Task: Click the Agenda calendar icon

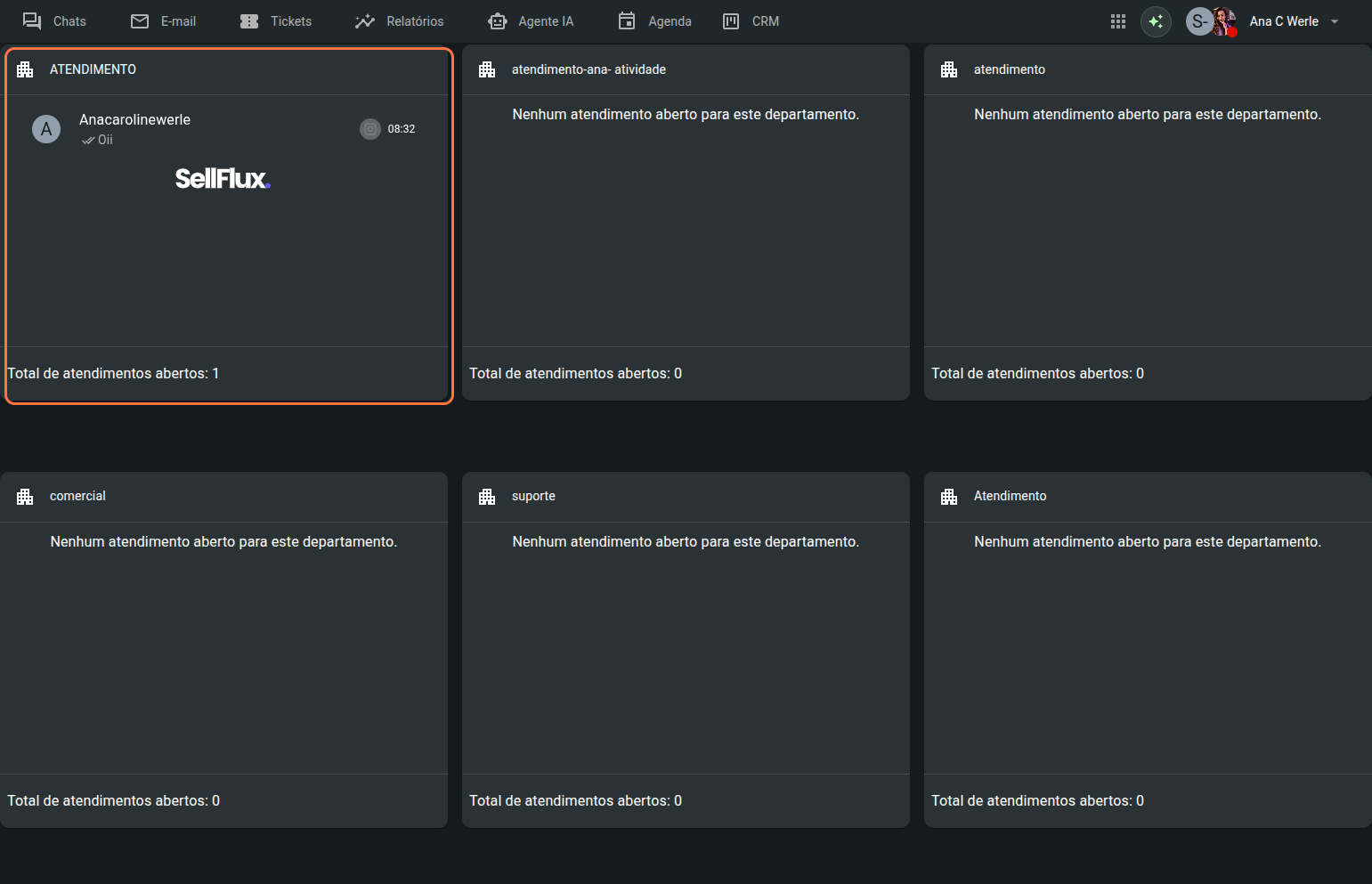Action: tap(627, 21)
